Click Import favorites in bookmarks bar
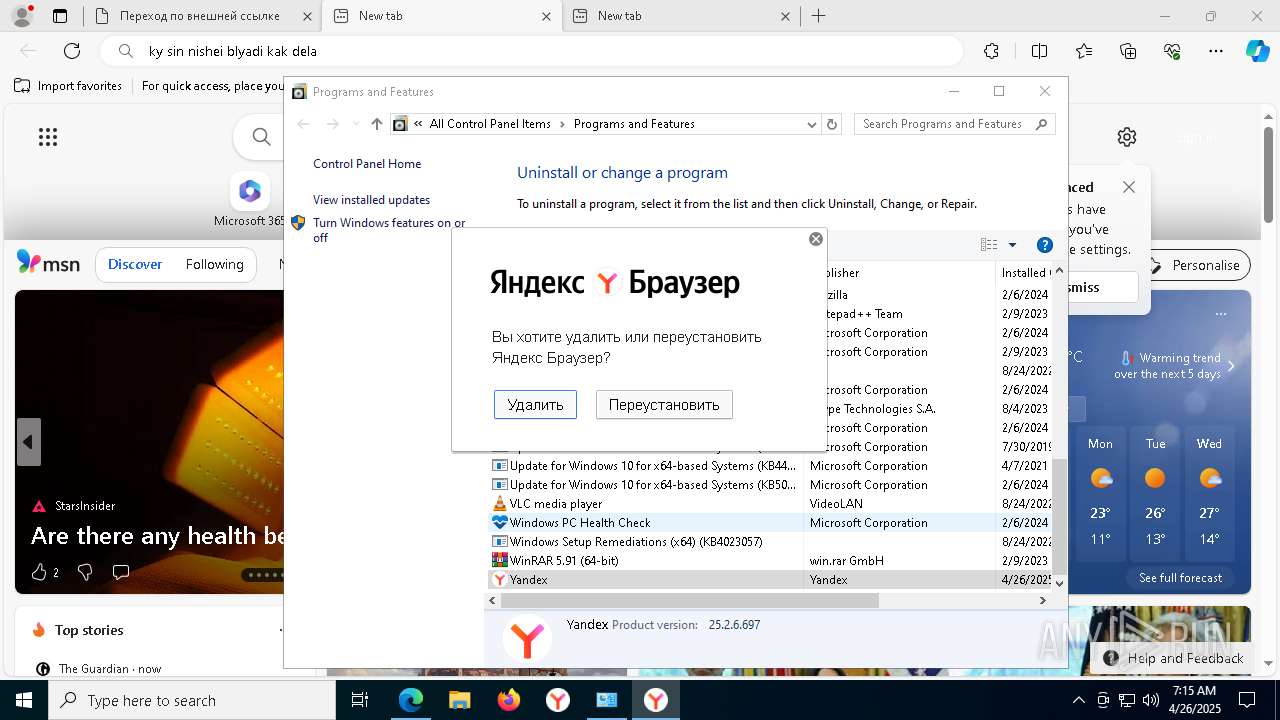Screen dimensions: 1280x720 click(68, 86)
